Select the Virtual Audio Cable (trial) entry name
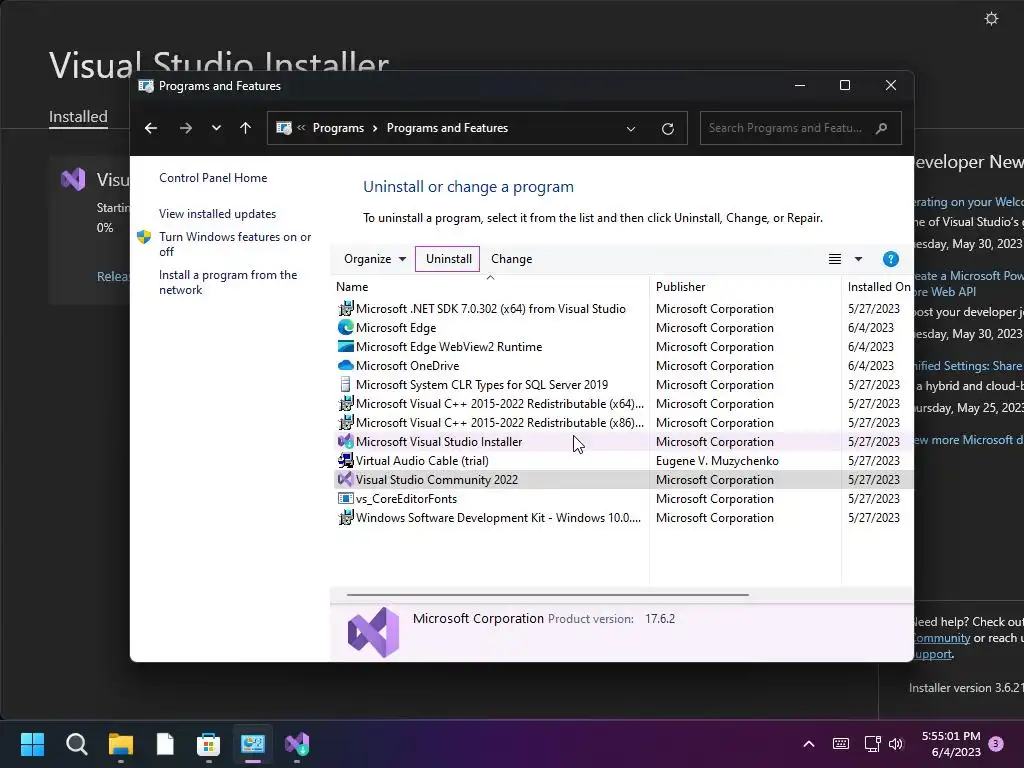The width and height of the screenshot is (1024, 768). [422, 461]
